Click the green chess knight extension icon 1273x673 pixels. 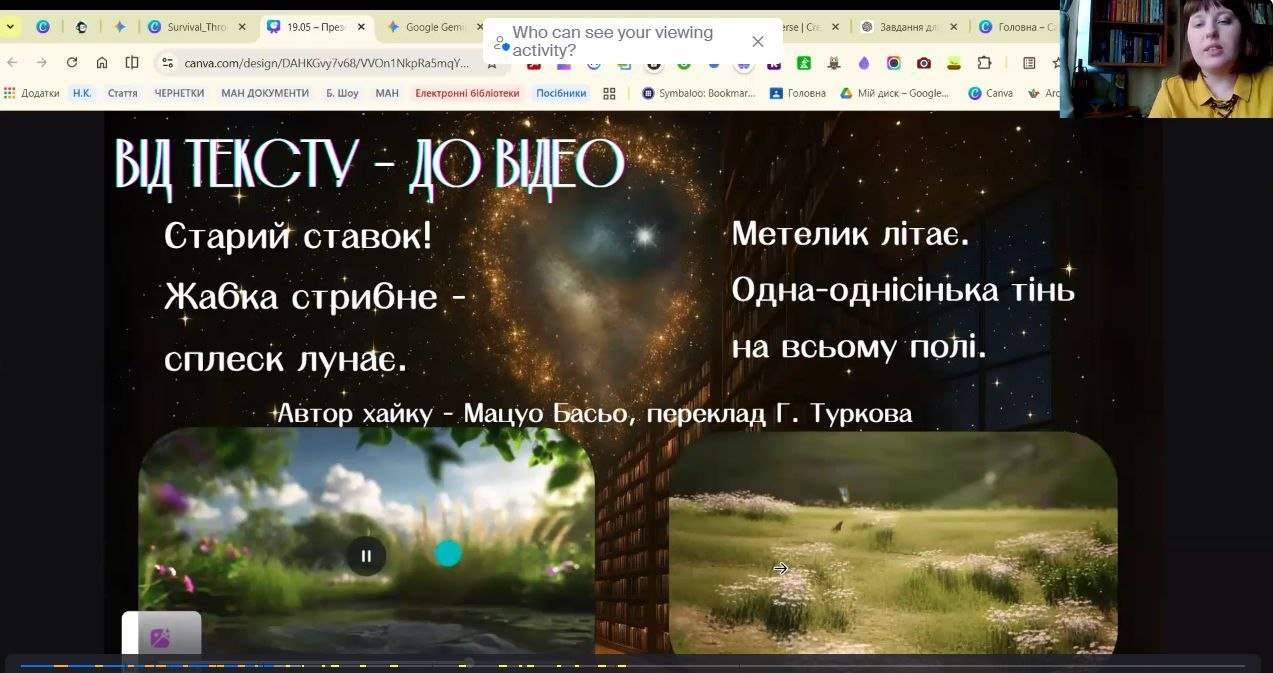pyautogui.click(x=803, y=63)
